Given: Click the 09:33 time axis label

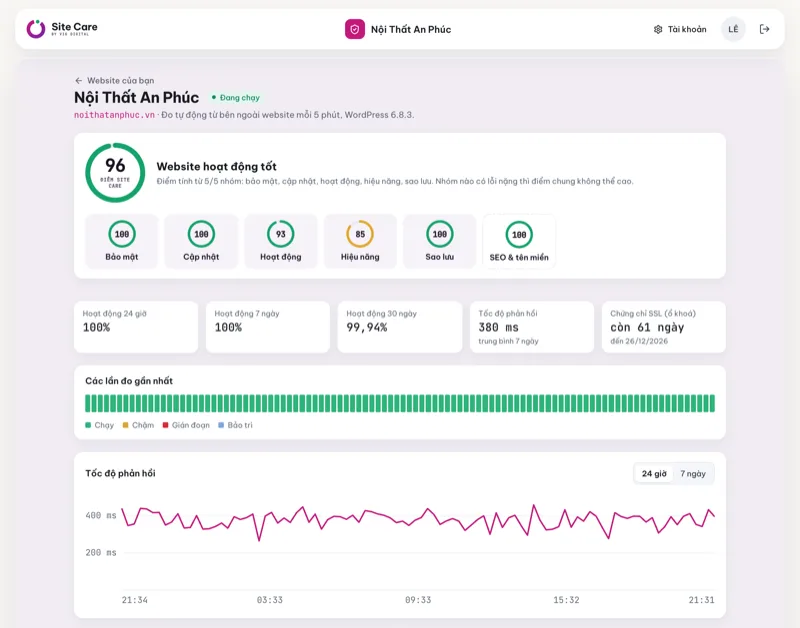Looking at the screenshot, I should point(418,600).
